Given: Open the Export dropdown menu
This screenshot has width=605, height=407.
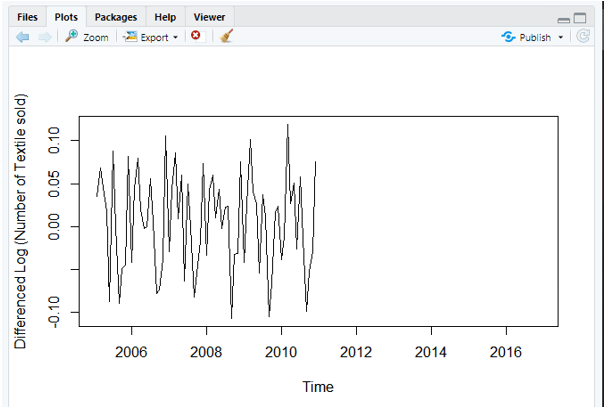Looking at the screenshot, I should tap(150, 37).
